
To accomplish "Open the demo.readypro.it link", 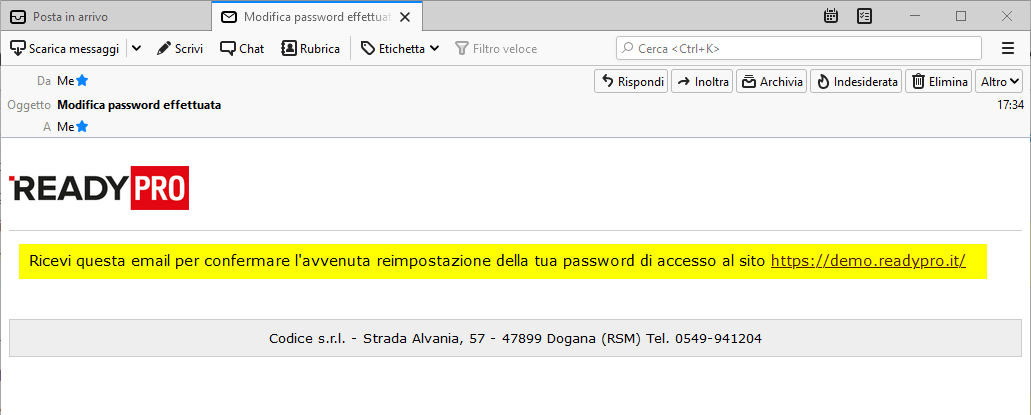I will pyautogui.click(x=868, y=261).
